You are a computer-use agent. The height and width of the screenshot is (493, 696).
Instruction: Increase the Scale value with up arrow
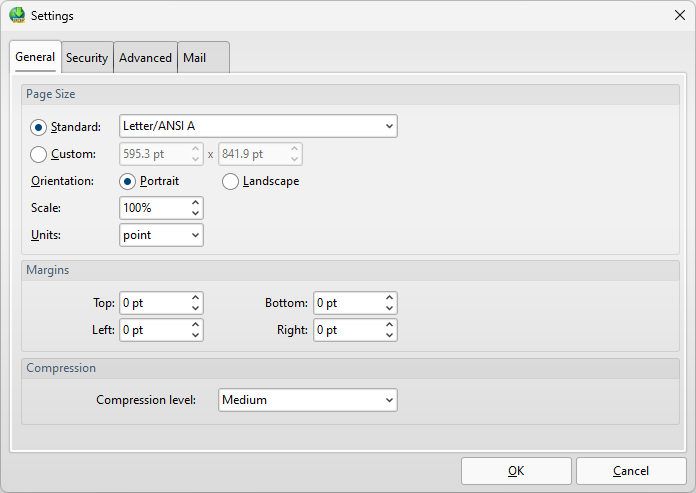195,203
